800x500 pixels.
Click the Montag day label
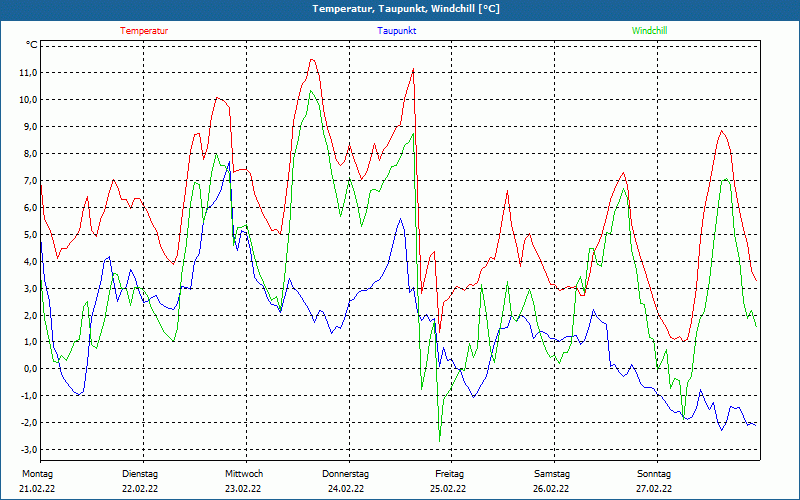point(37,474)
